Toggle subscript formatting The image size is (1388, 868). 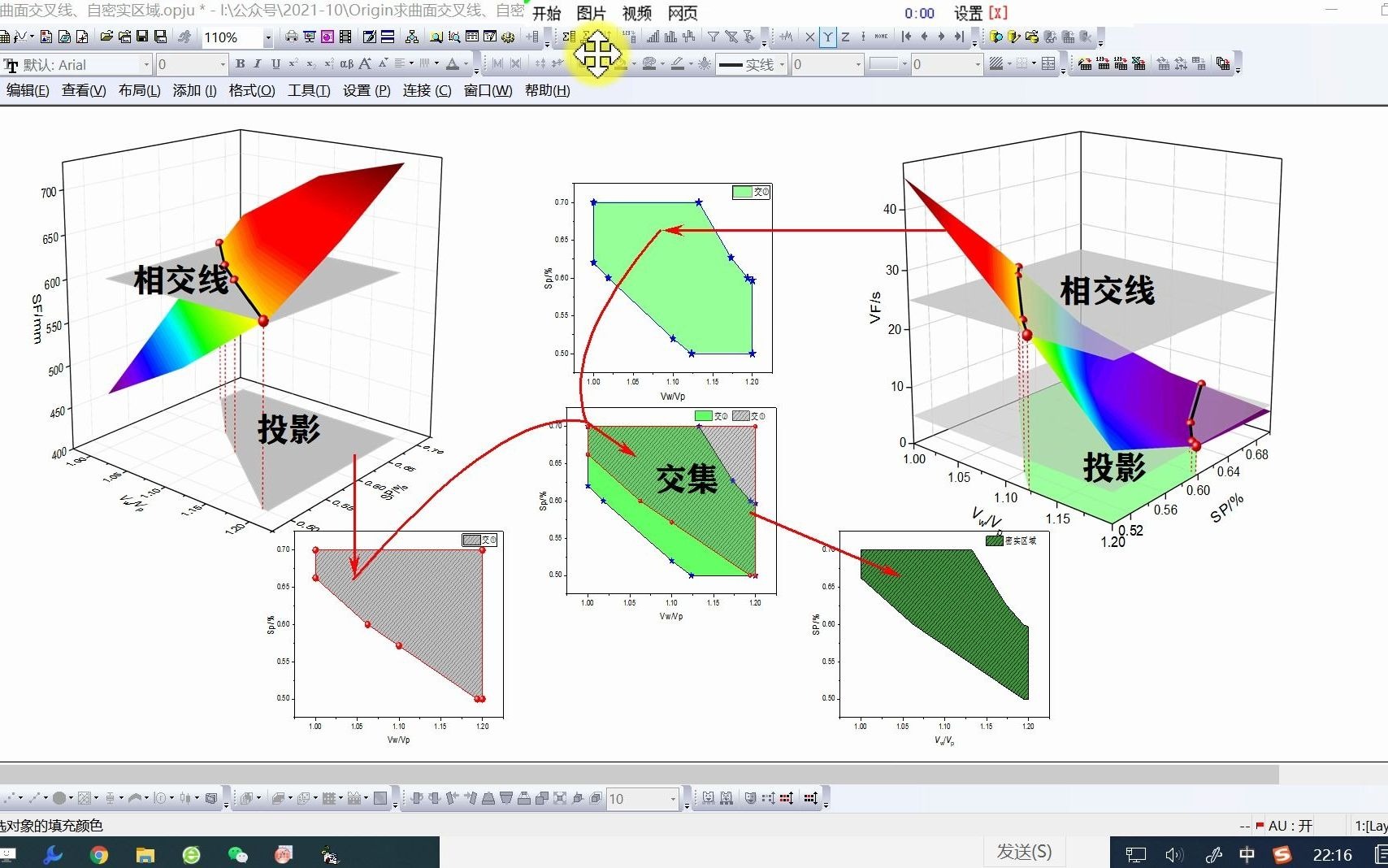[x=311, y=63]
